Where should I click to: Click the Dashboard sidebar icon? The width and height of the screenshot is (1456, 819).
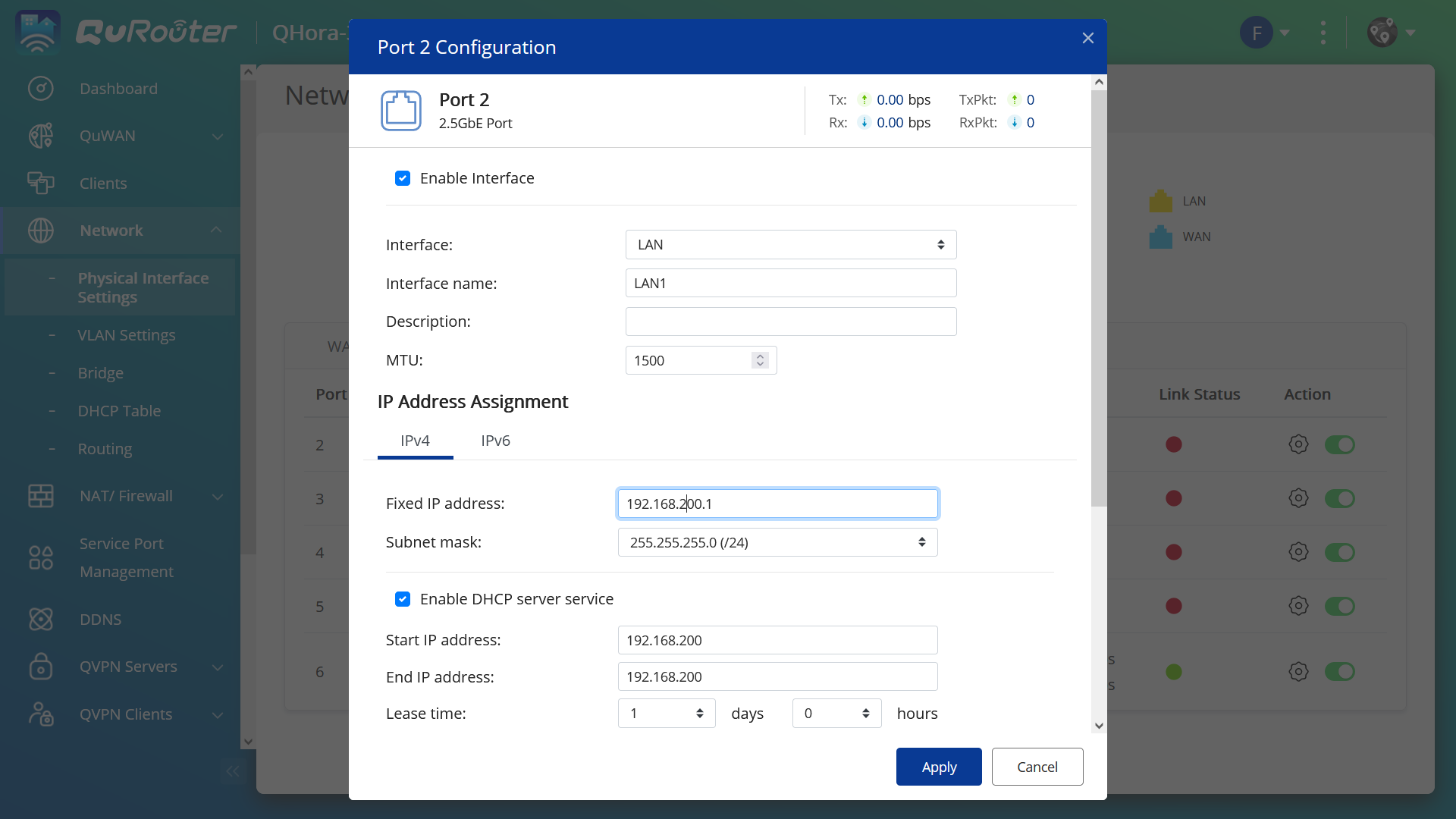click(40, 89)
